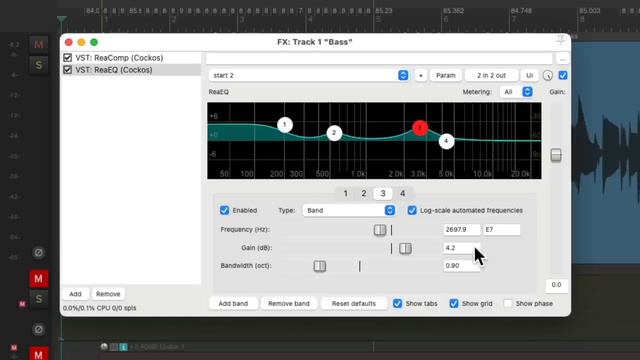The image size is (640, 360).
Task: Click the wet/dry mix knob next to UI
Action: (x=548, y=76)
